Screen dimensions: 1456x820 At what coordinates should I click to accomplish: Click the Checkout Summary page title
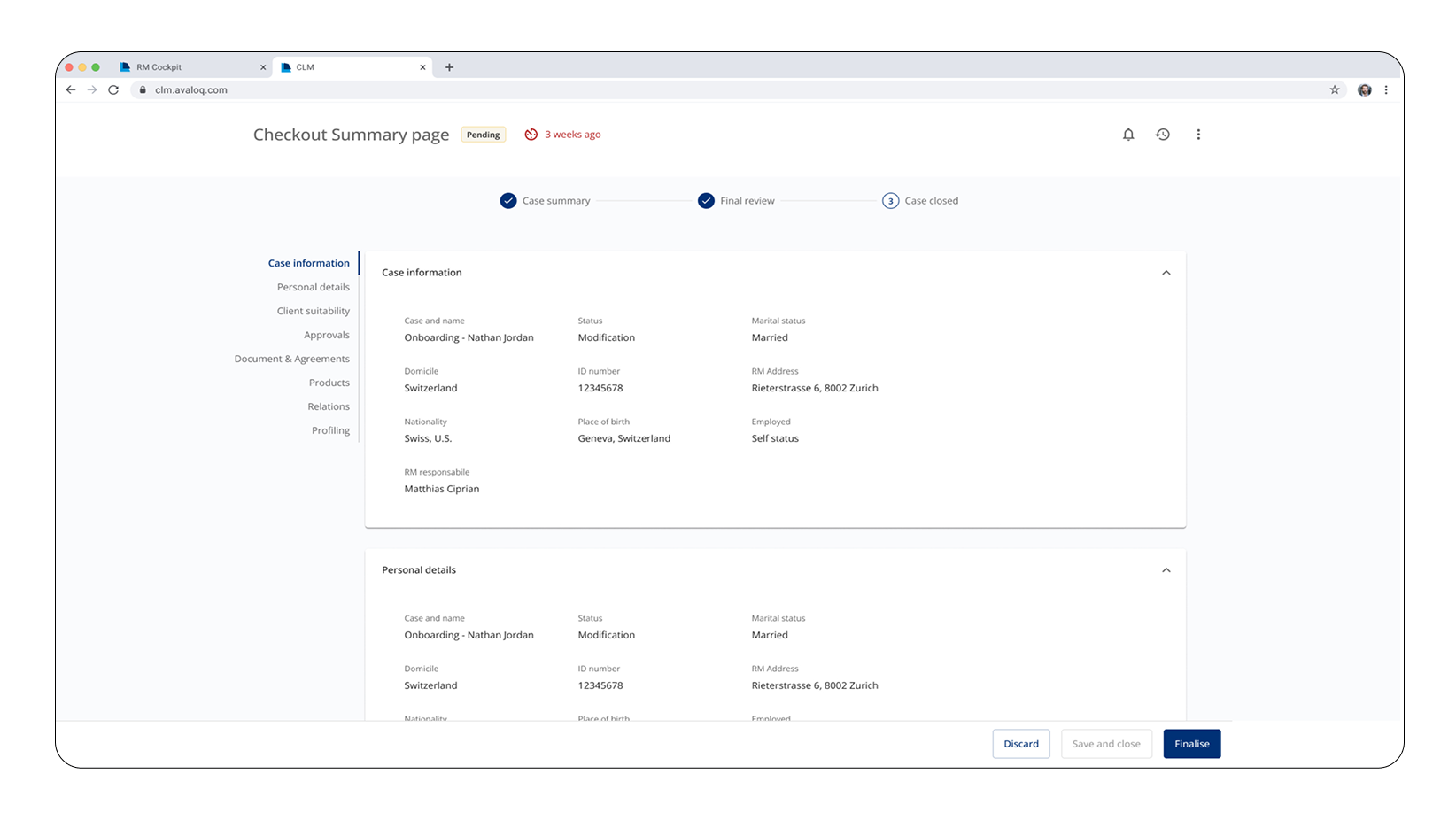coord(352,135)
